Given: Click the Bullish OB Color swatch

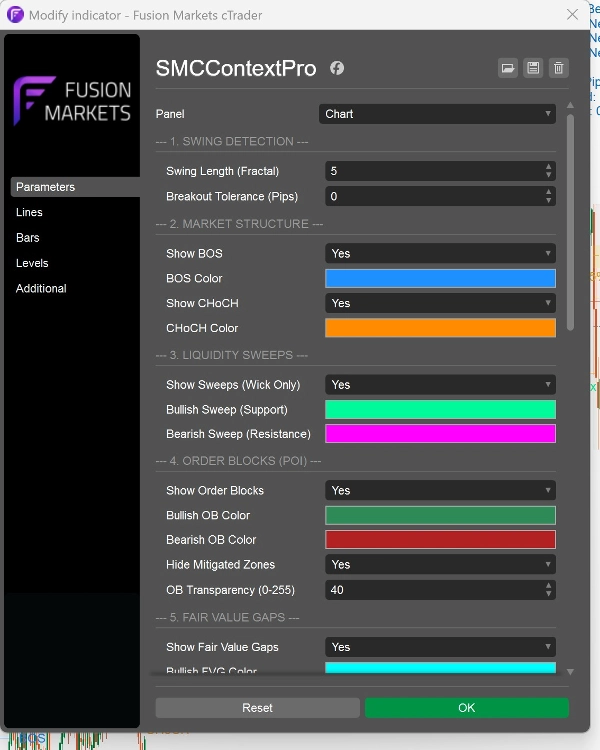Looking at the screenshot, I should (x=440, y=515).
